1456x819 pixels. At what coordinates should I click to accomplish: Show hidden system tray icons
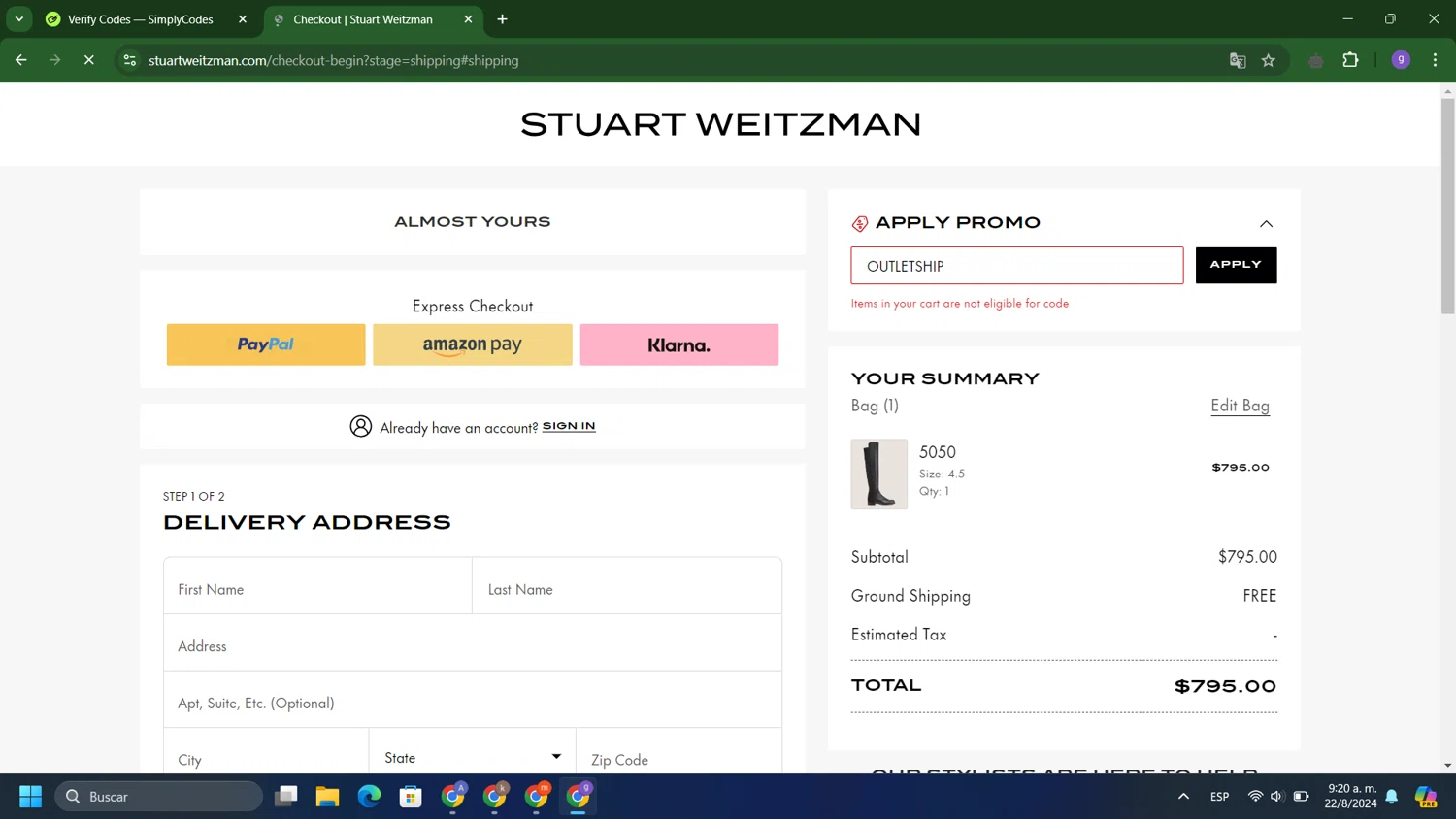[1183, 797]
